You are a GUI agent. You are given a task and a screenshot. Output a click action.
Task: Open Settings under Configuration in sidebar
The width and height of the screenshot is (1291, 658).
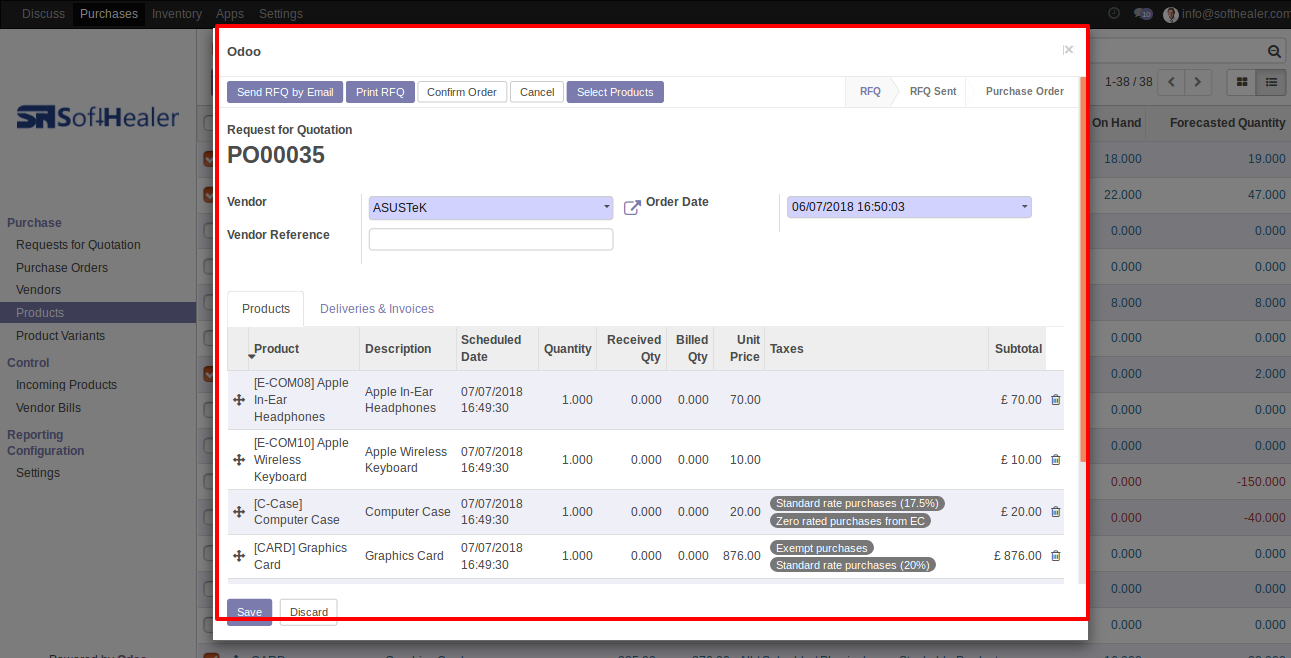pyautogui.click(x=38, y=473)
